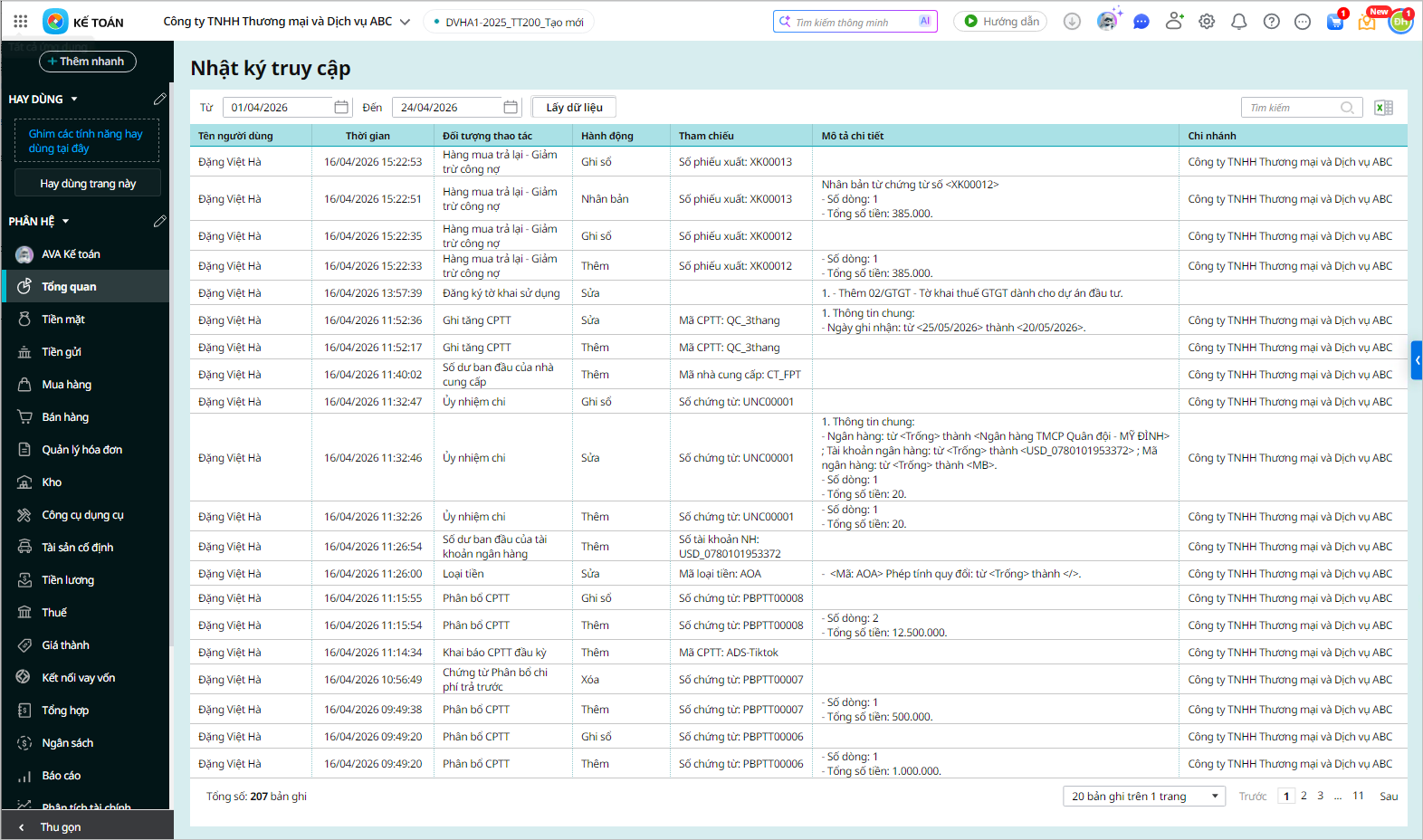Click the Excel export icon
The height and width of the screenshot is (840, 1423).
coord(1383,108)
